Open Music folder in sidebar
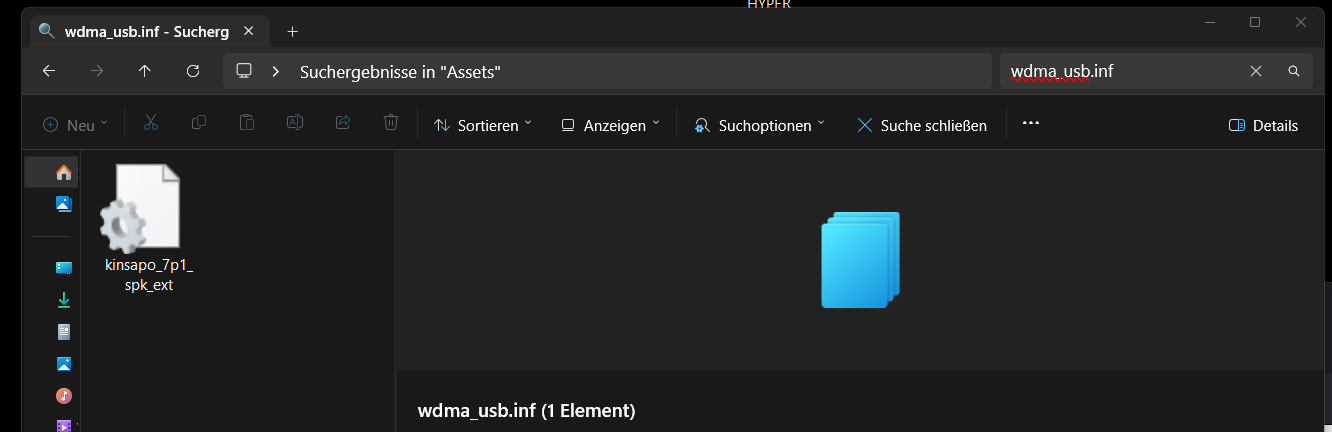This screenshot has width=1332, height=432. point(64,396)
